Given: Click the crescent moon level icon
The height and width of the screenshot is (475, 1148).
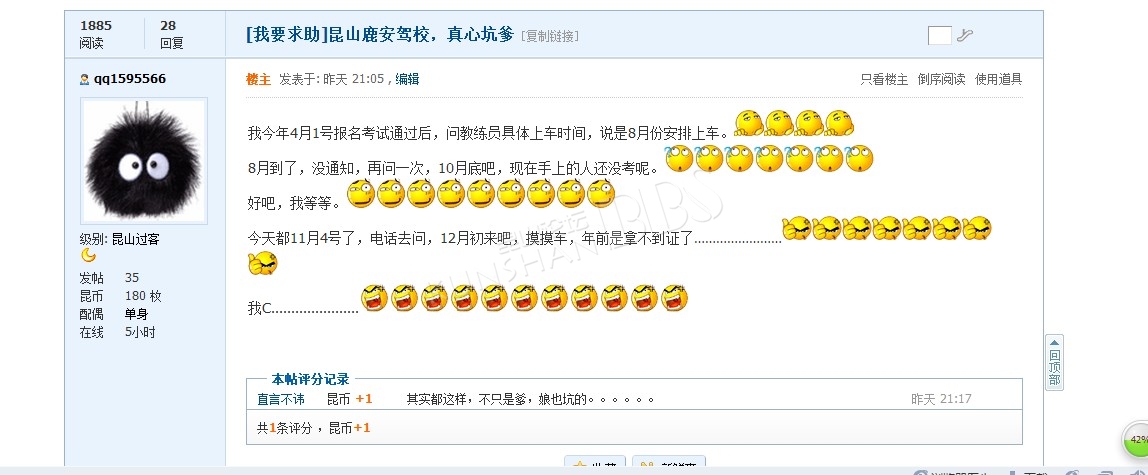Looking at the screenshot, I should [x=88, y=255].
